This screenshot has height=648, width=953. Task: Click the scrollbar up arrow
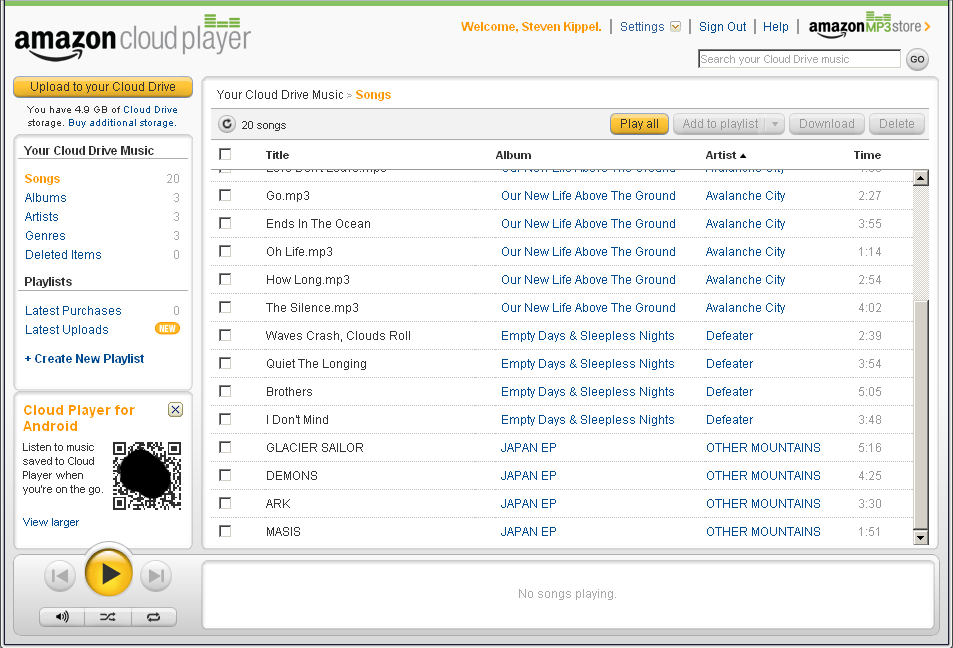[921, 178]
